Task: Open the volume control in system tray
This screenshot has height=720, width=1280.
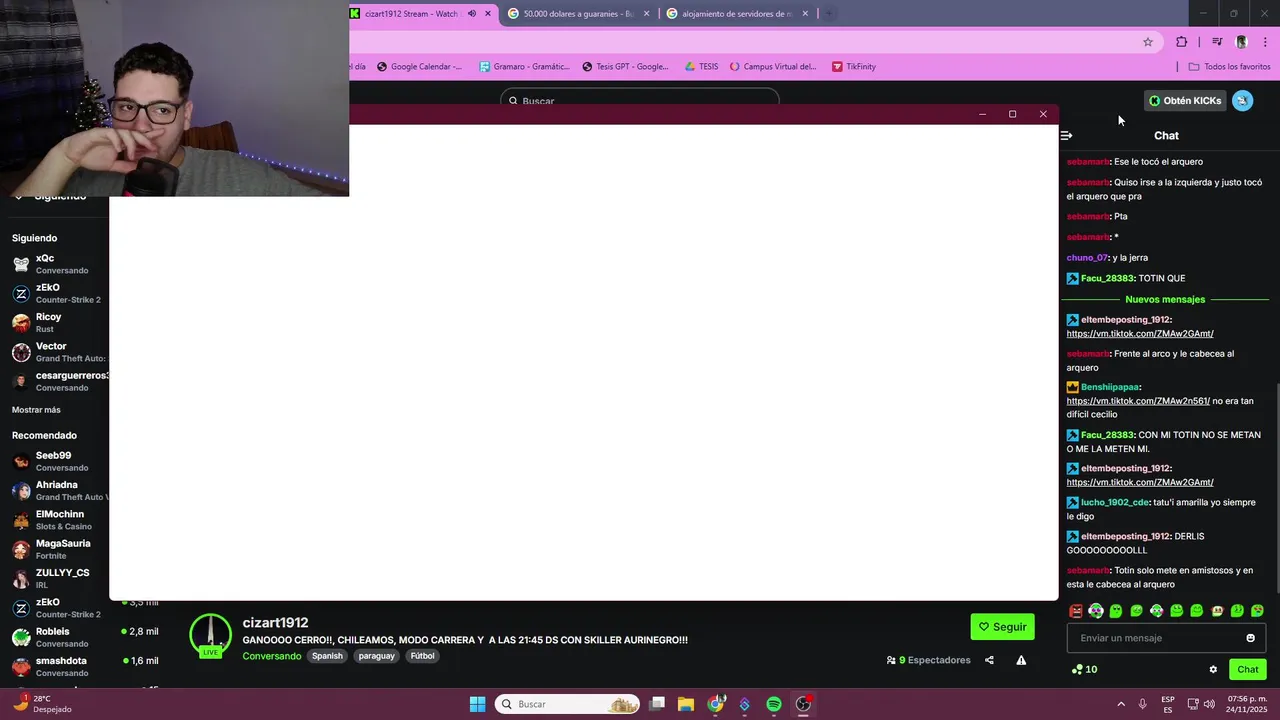Action: [x=1209, y=704]
